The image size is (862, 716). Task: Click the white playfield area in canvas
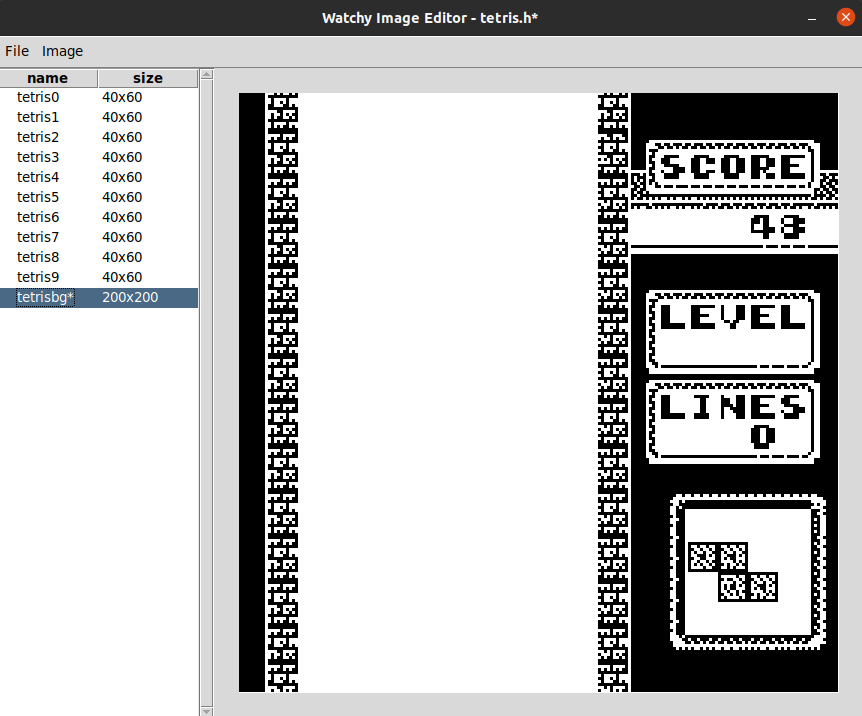point(447,392)
